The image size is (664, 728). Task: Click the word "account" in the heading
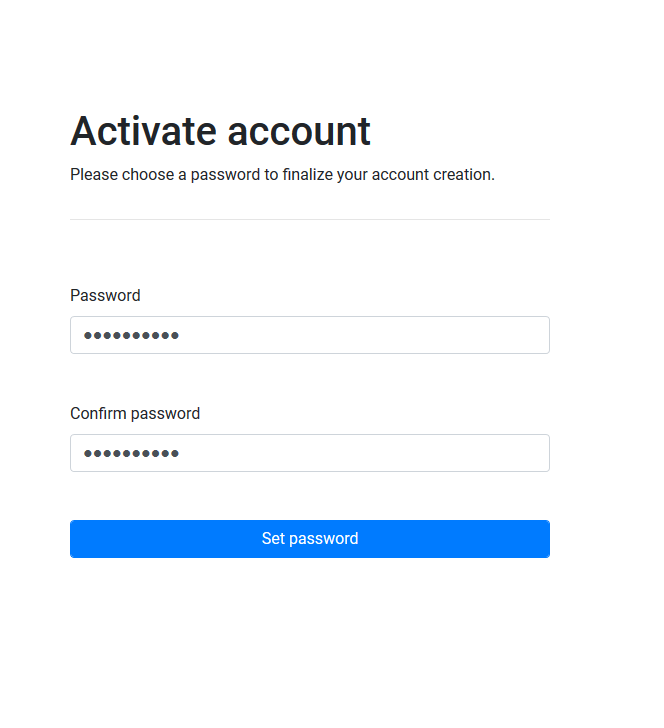pos(299,131)
